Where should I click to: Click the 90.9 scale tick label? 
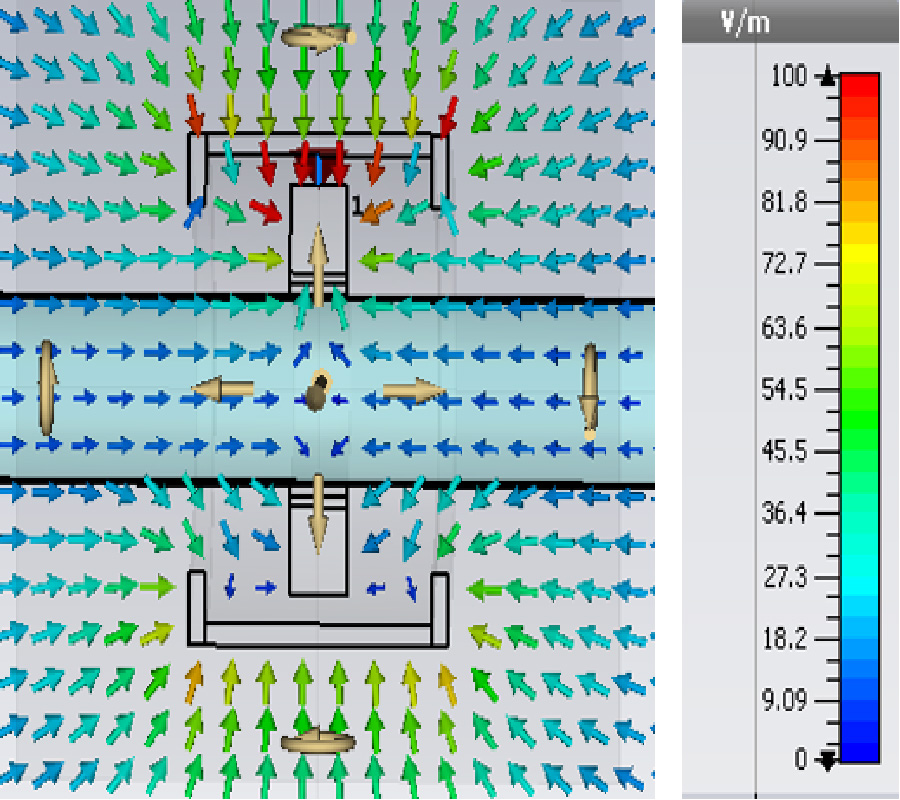pyautogui.click(x=789, y=140)
